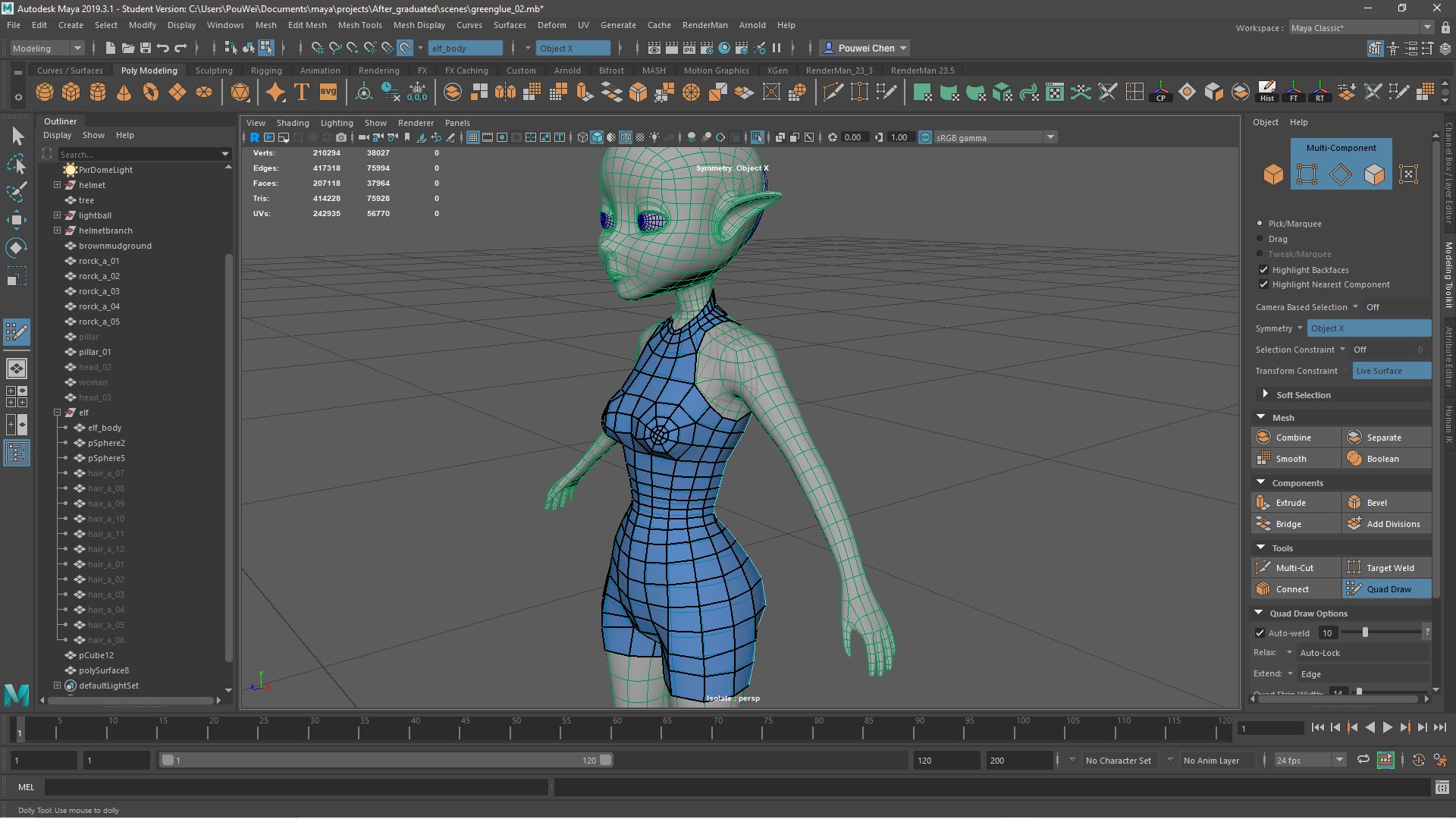Image resolution: width=1456 pixels, height=819 pixels.
Task: Collapse the elf group in Outliner
Action: click(x=57, y=413)
